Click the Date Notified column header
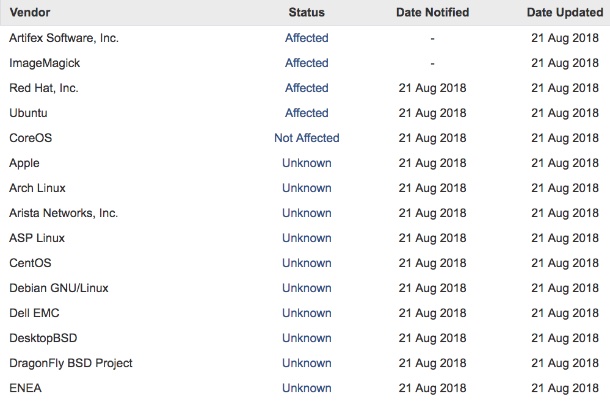Viewport: 610px width, 402px height. (x=433, y=12)
